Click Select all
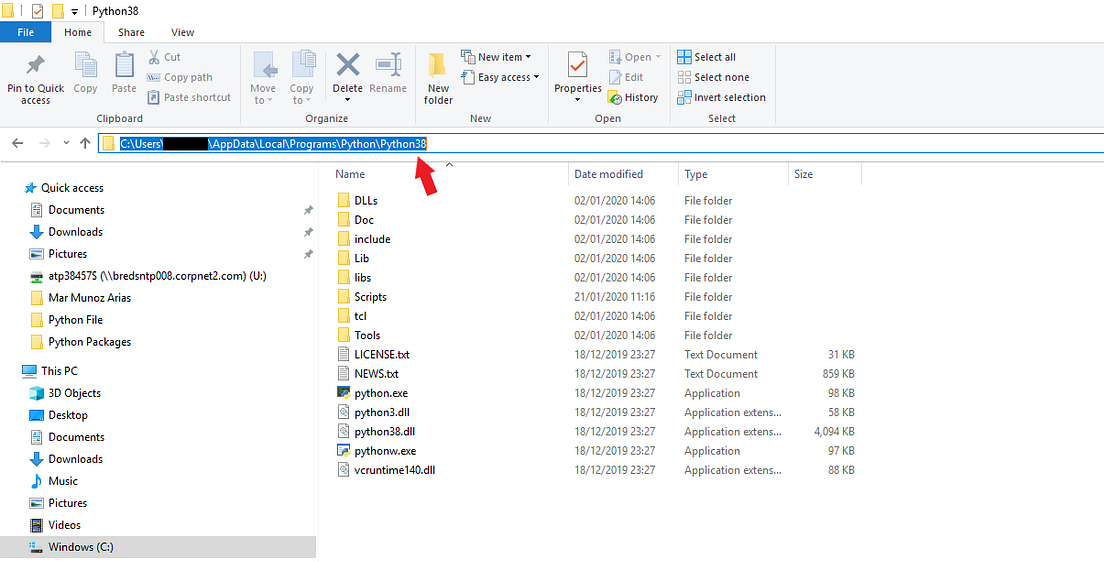The image size is (1104, 562). pos(706,57)
